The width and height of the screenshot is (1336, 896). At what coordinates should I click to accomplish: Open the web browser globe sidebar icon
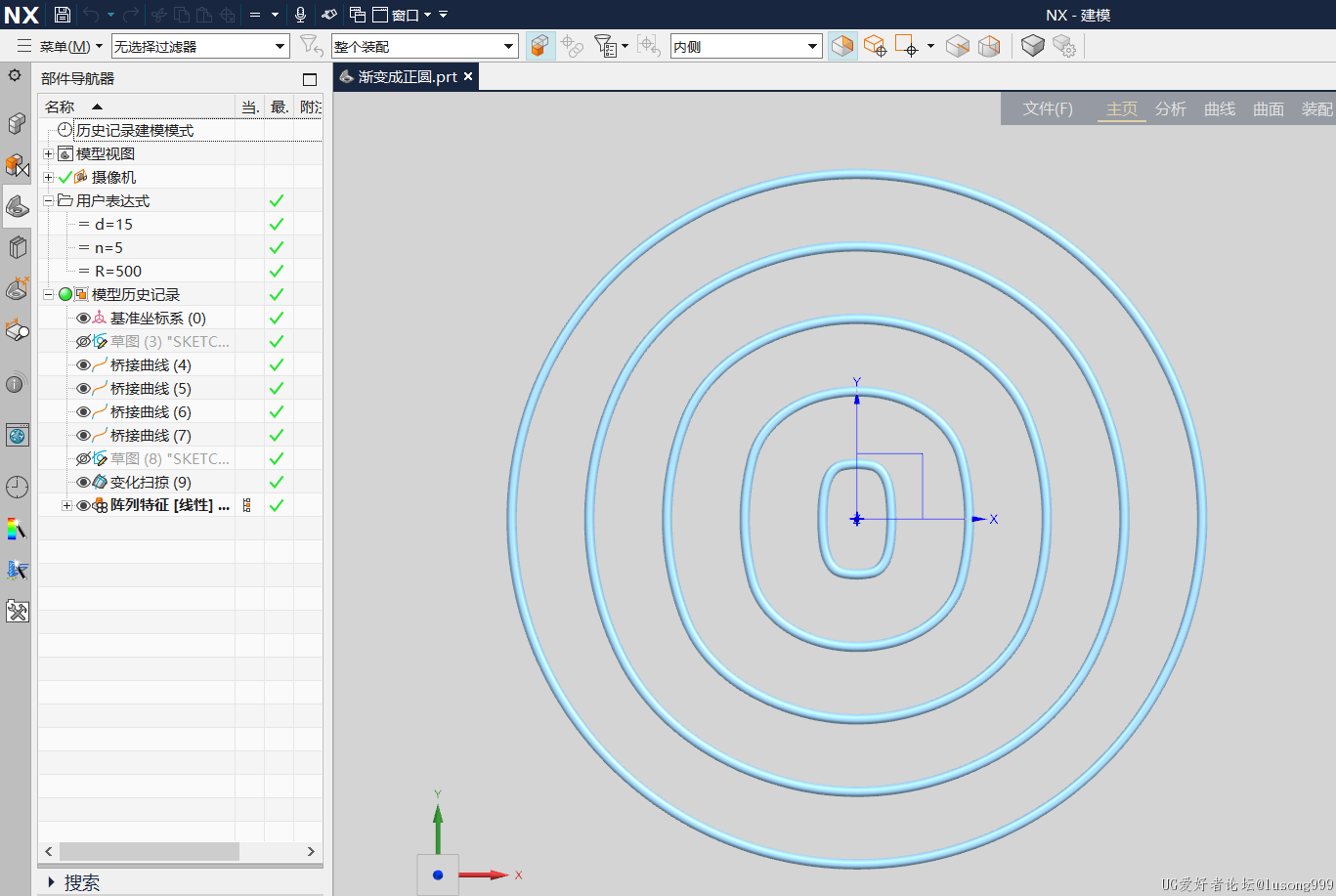[x=17, y=435]
